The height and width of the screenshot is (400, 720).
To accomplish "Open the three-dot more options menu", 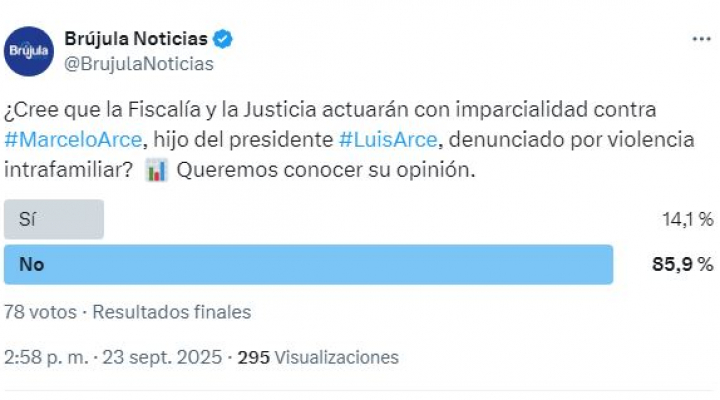I will [701, 39].
